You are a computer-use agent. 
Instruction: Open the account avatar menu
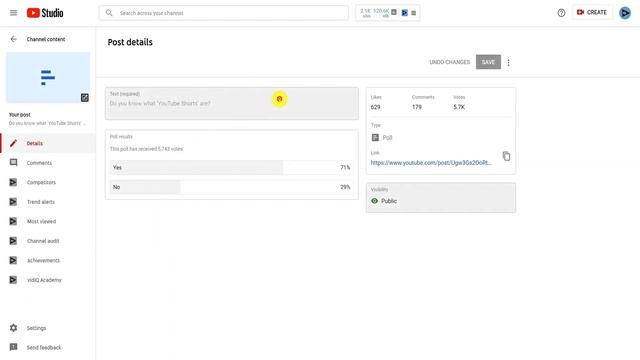[624, 13]
